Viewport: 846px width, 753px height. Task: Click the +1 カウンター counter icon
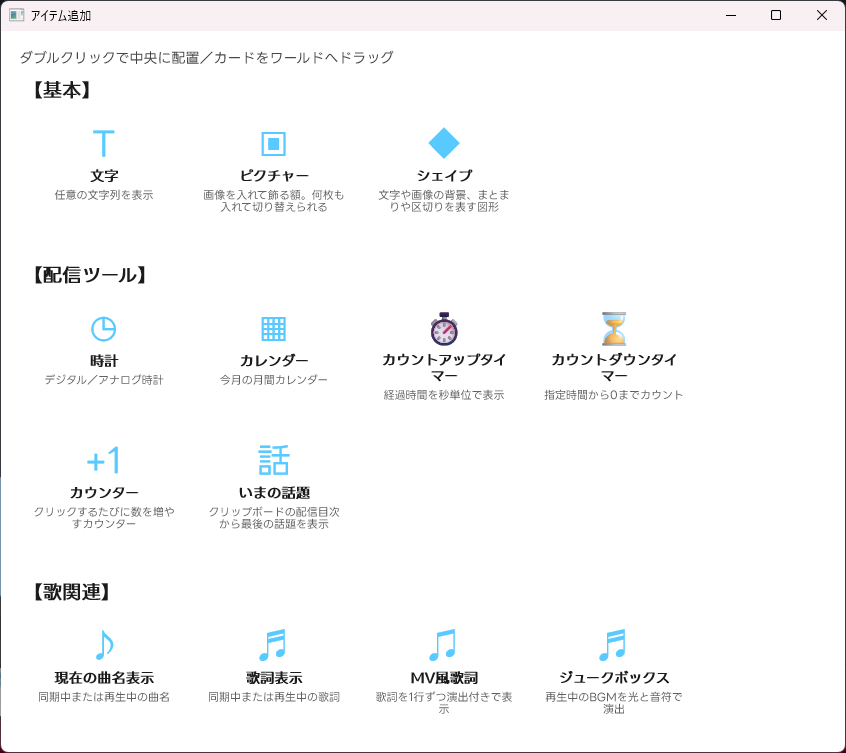pos(104,460)
